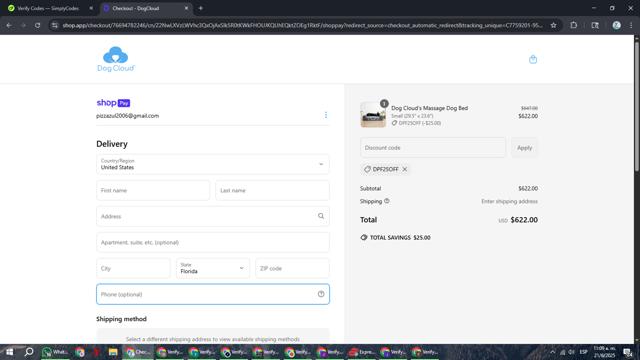
Task: Click the Total $622.00 amount
Action: pos(524,220)
